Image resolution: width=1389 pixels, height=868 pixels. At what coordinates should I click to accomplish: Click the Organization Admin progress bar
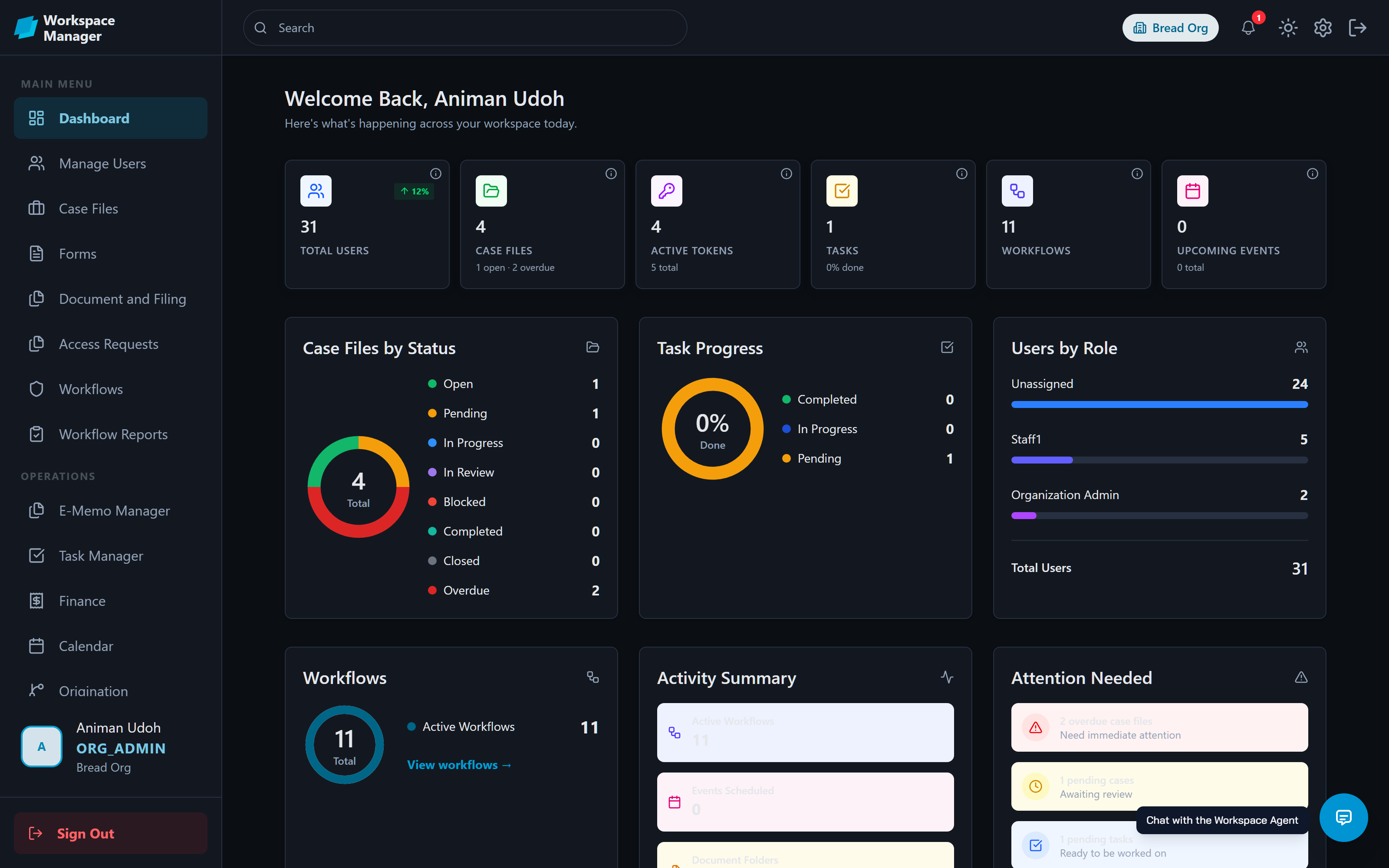[1159, 516]
